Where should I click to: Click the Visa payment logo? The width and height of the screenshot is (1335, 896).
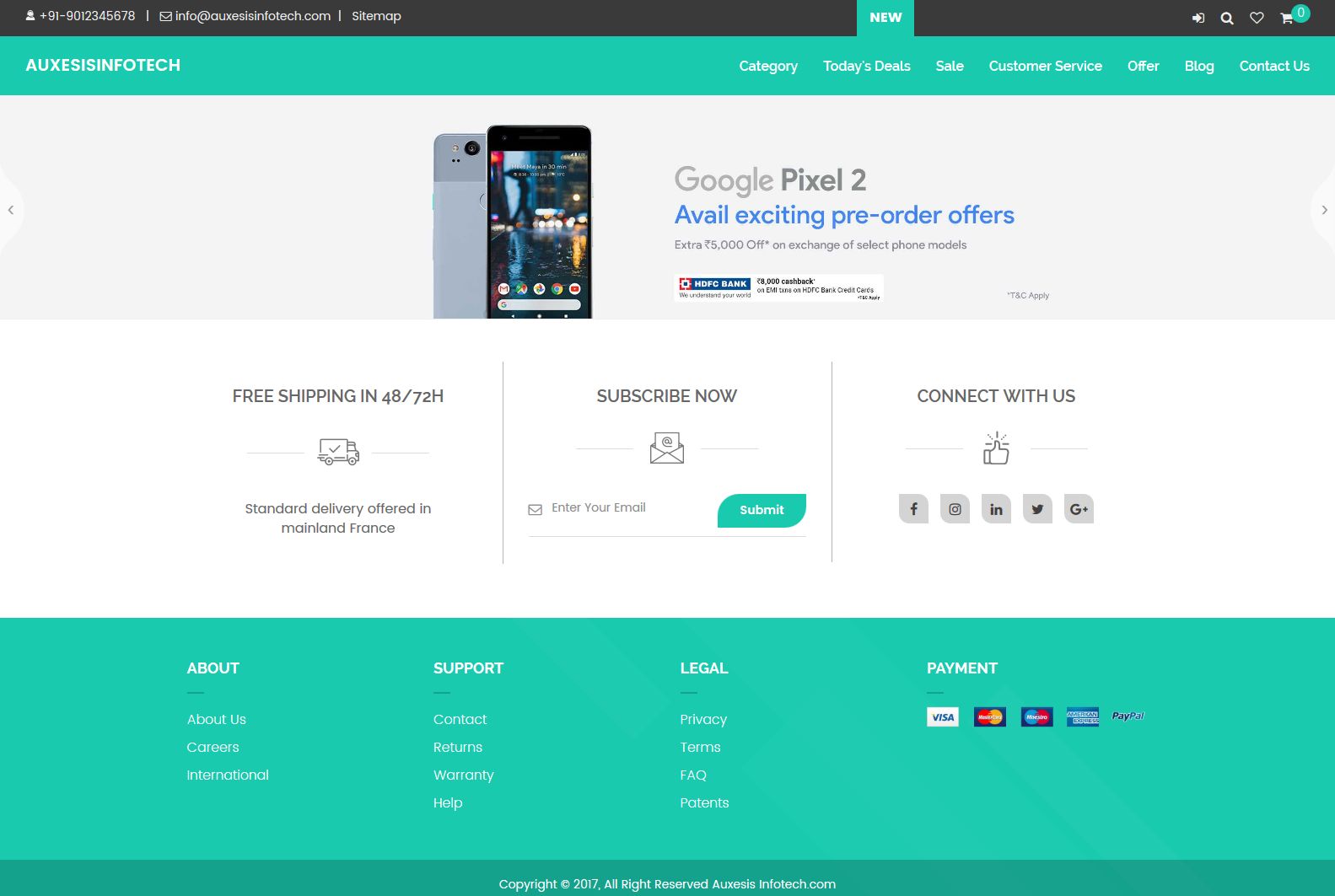click(x=943, y=717)
